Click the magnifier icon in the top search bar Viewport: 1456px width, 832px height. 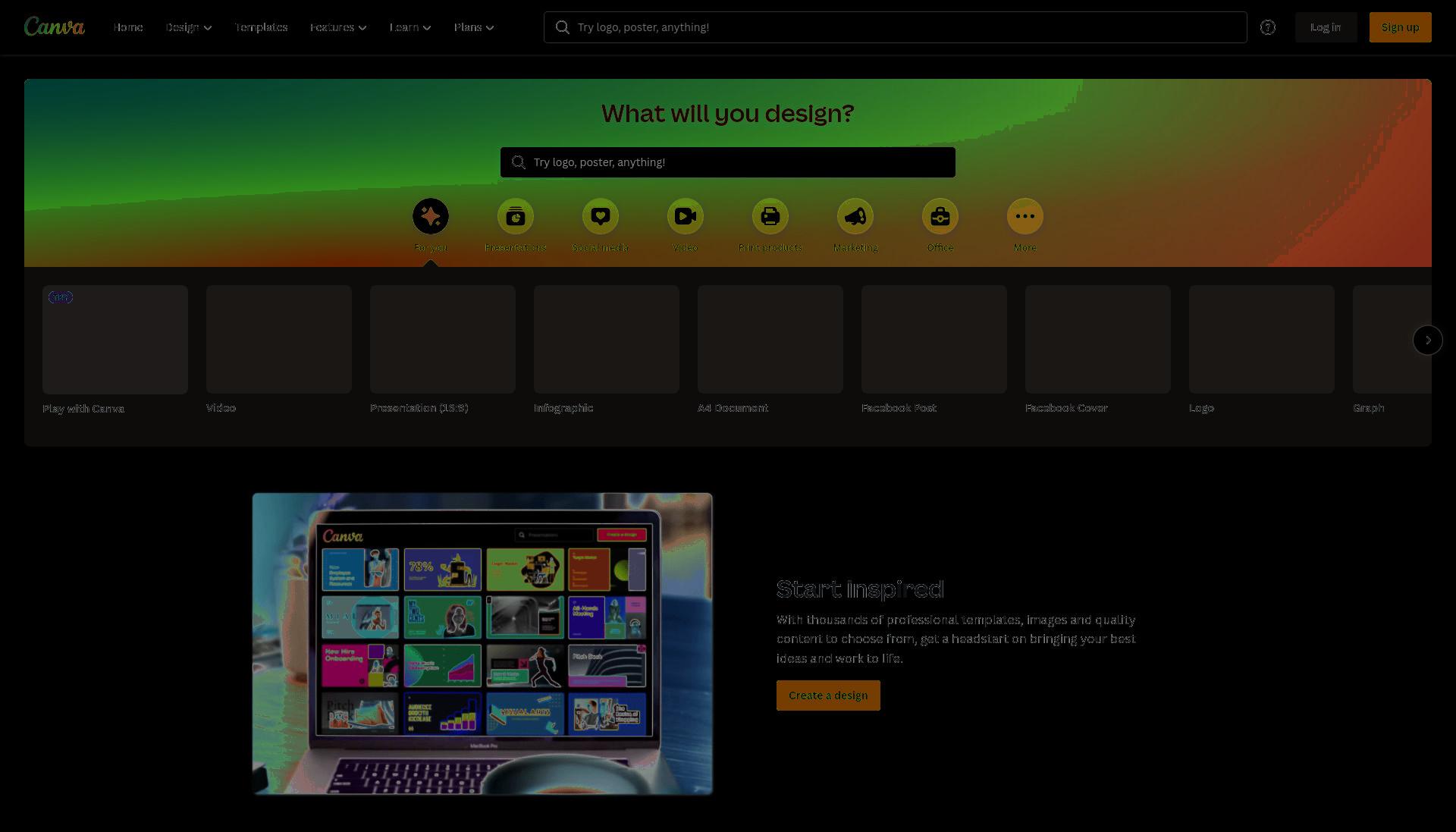[x=563, y=27]
